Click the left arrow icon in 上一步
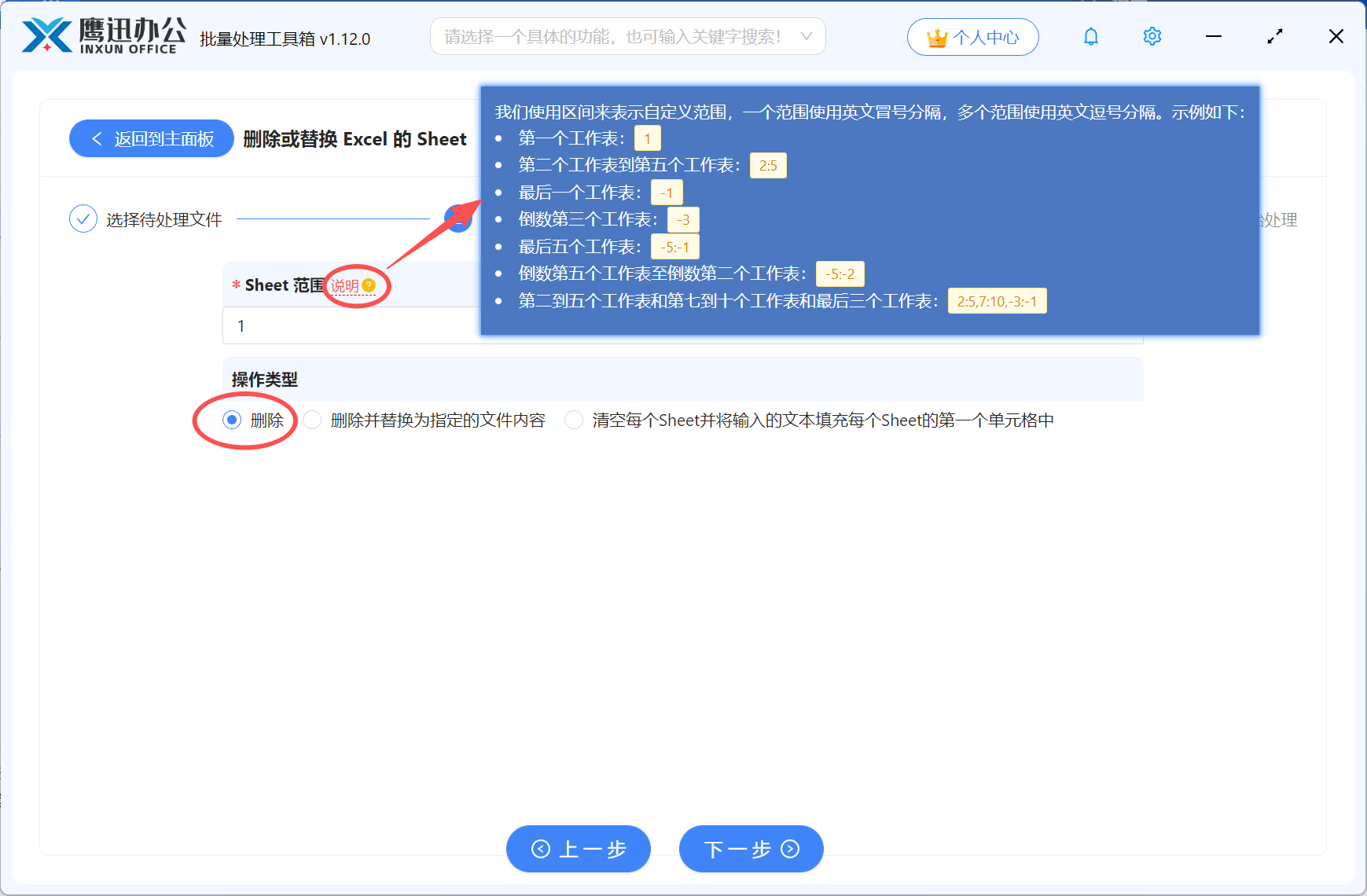 (540, 849)
